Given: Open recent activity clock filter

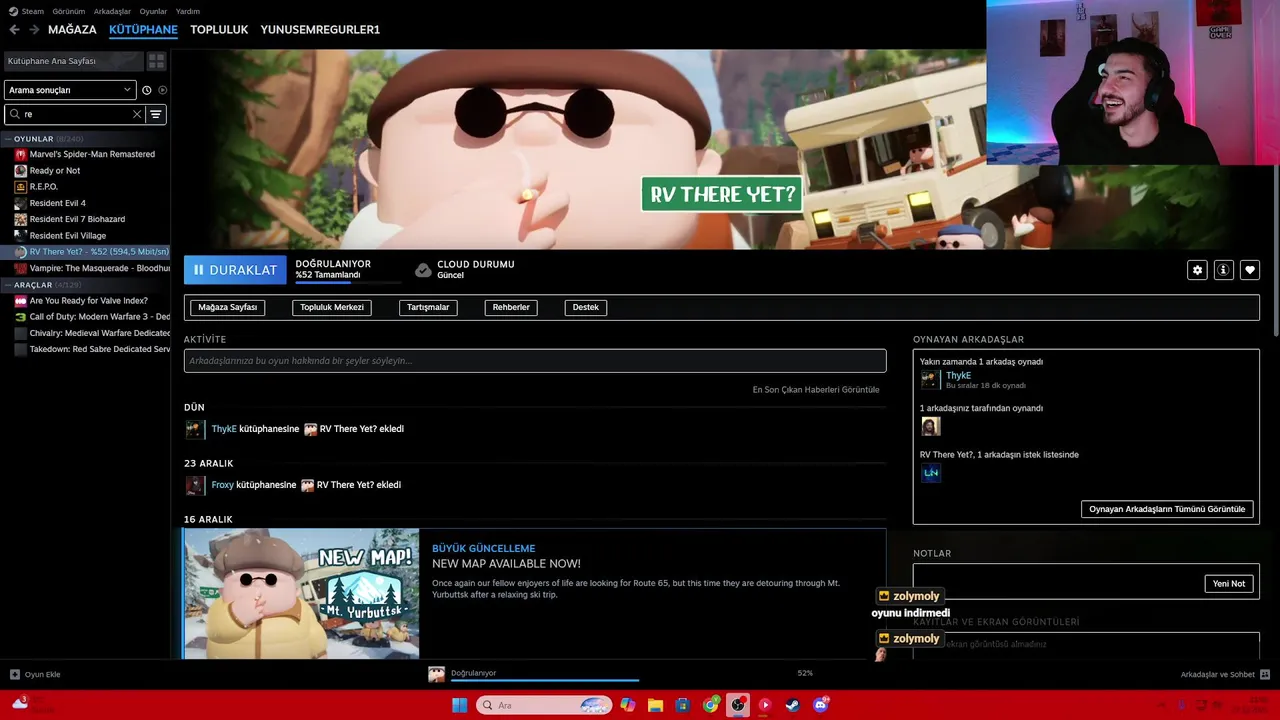Looking at the screenshot, I should pyautogui.click(x=147, y=90).
